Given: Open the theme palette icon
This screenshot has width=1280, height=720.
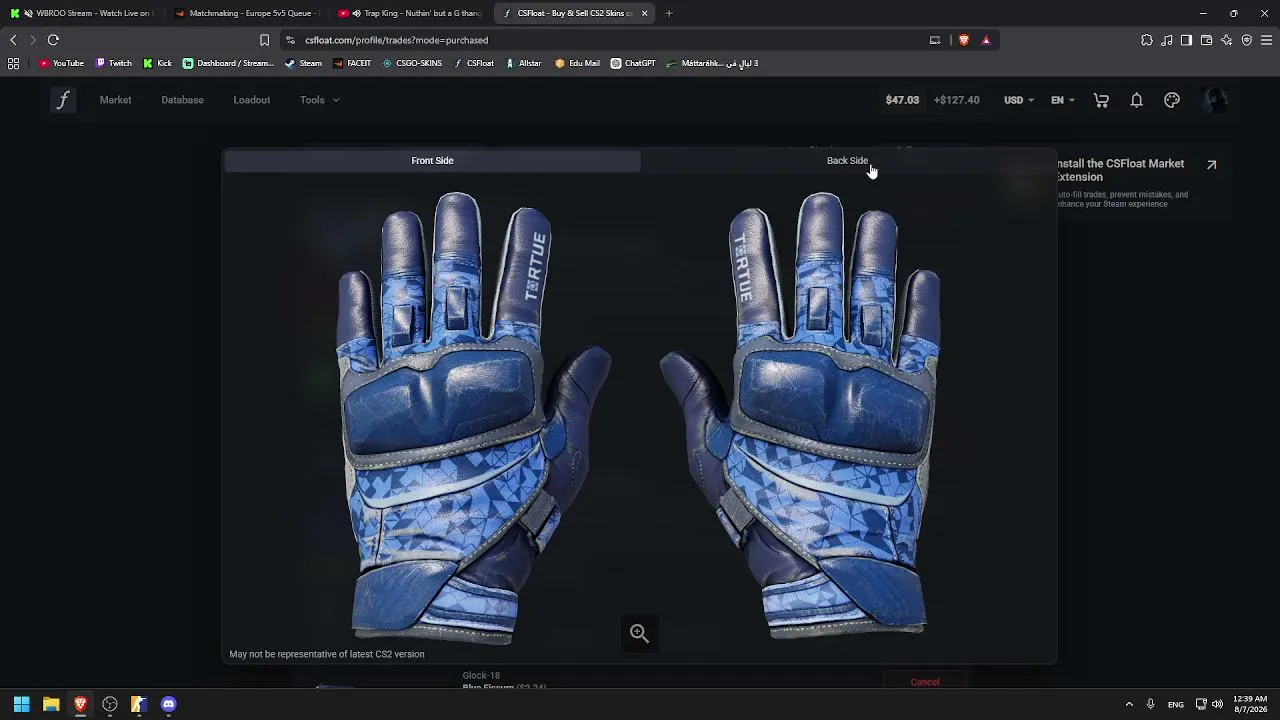Looking at the screenshot, I should [1172, 100].
